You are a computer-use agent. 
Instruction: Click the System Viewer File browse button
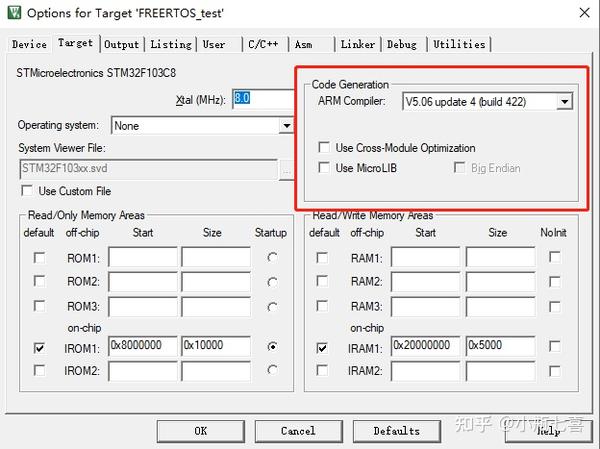[285, 170]
